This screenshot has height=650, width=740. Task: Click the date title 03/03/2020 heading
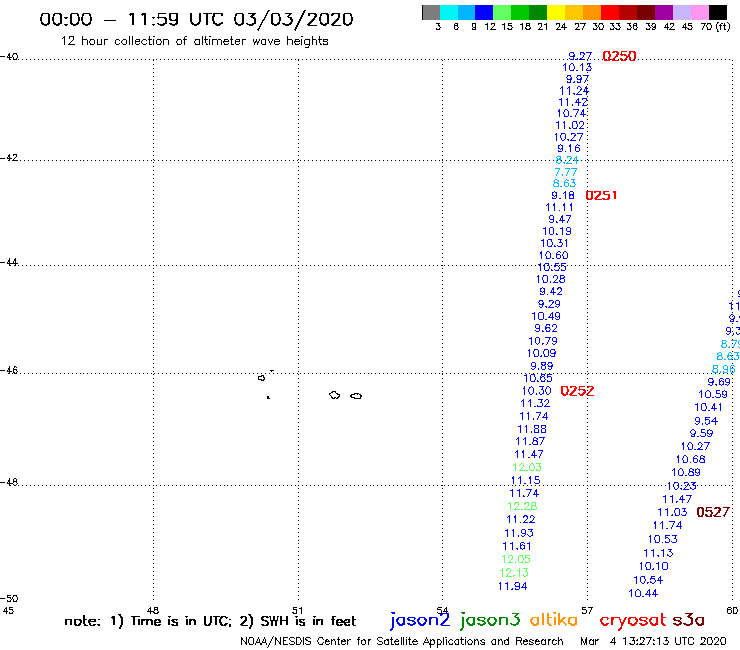tap(293, 20)
